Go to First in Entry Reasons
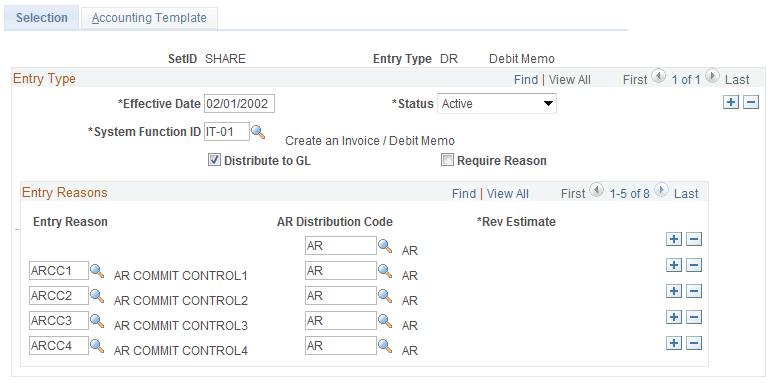The height and width of the screenshot is (383, 775). point(573,194)
